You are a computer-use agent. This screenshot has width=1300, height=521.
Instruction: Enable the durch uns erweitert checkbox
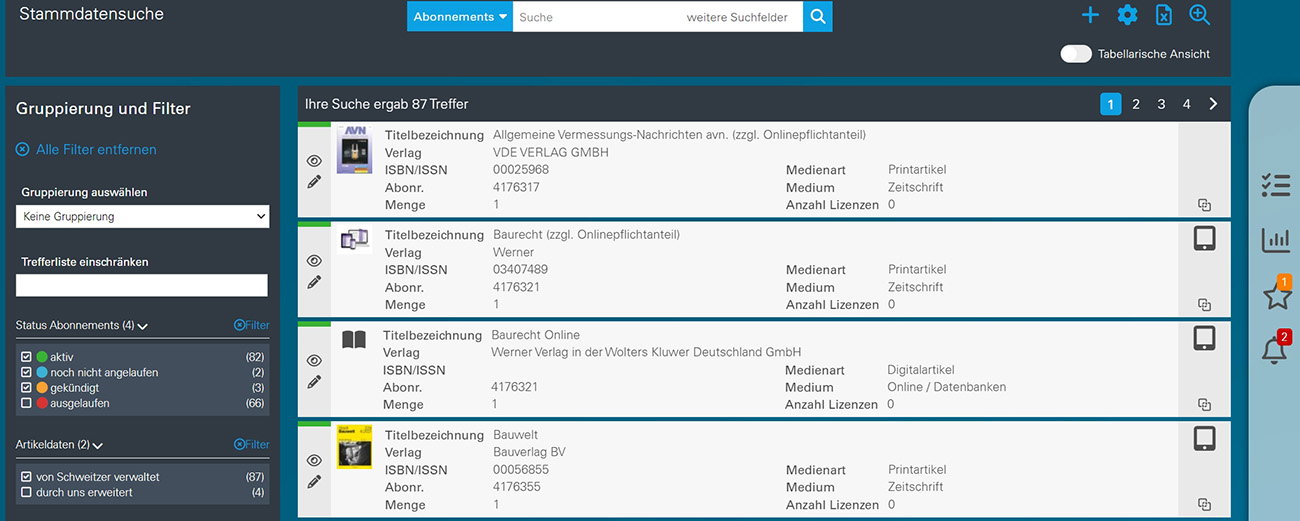click(x=27, y=492)
